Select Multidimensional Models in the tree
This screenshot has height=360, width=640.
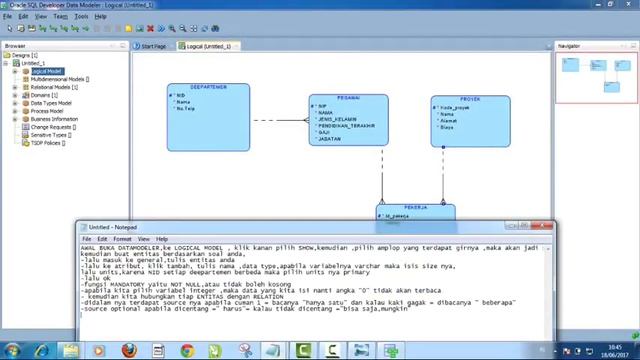pyautogui.click(x=60, y=80)
